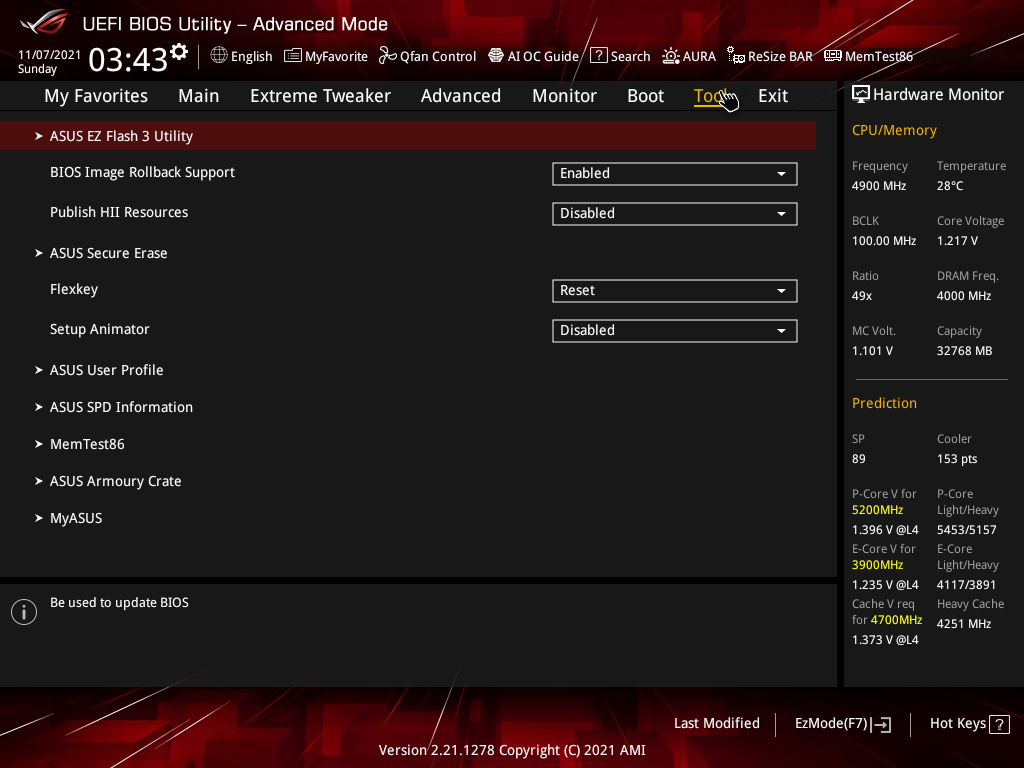The height and width of the screenshot is (768, 1024).
Task: Open the Setup Animator dropdown
Action: coord(675,330)
